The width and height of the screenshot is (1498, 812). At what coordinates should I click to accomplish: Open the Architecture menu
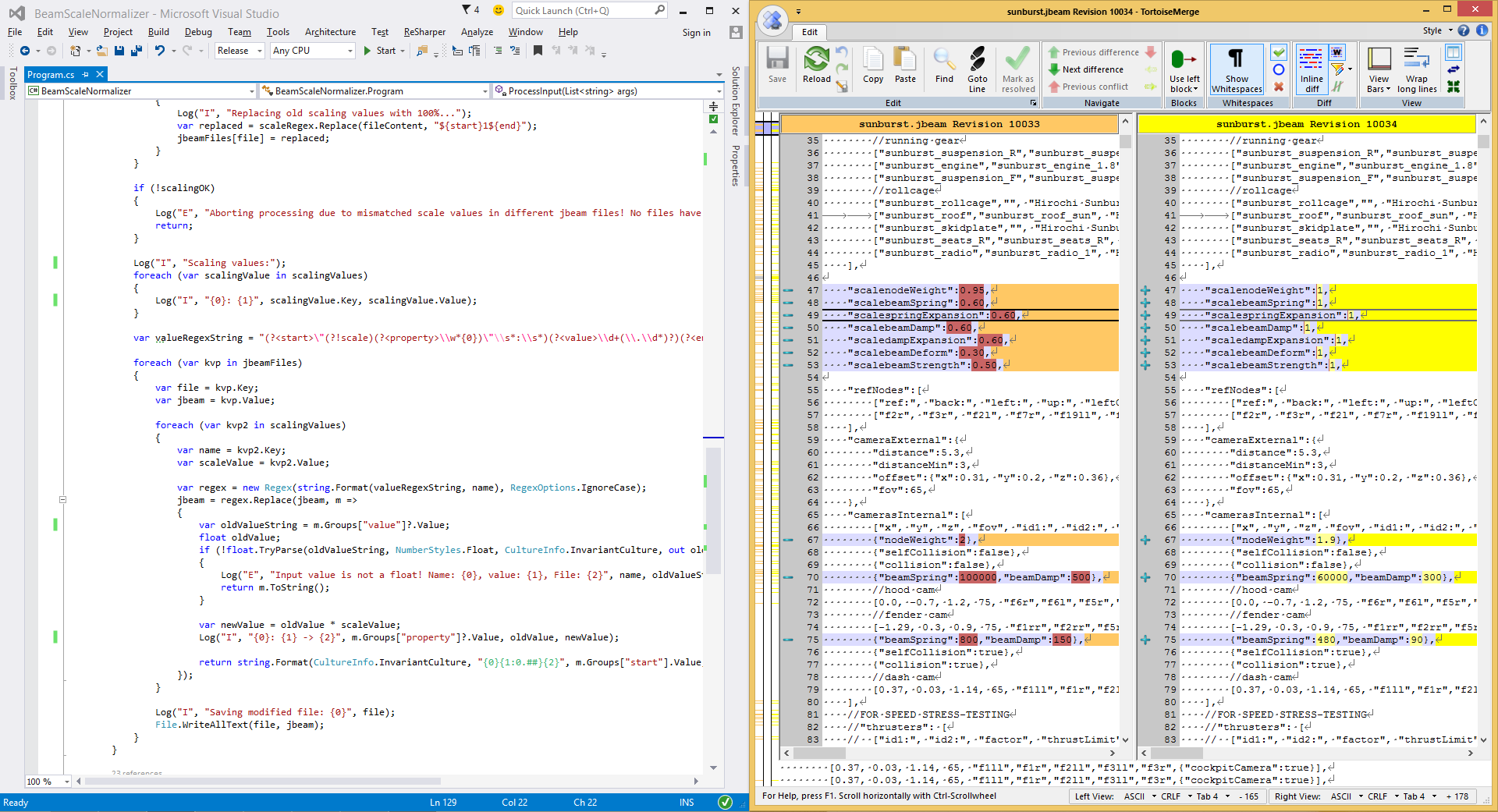point(330,32)
